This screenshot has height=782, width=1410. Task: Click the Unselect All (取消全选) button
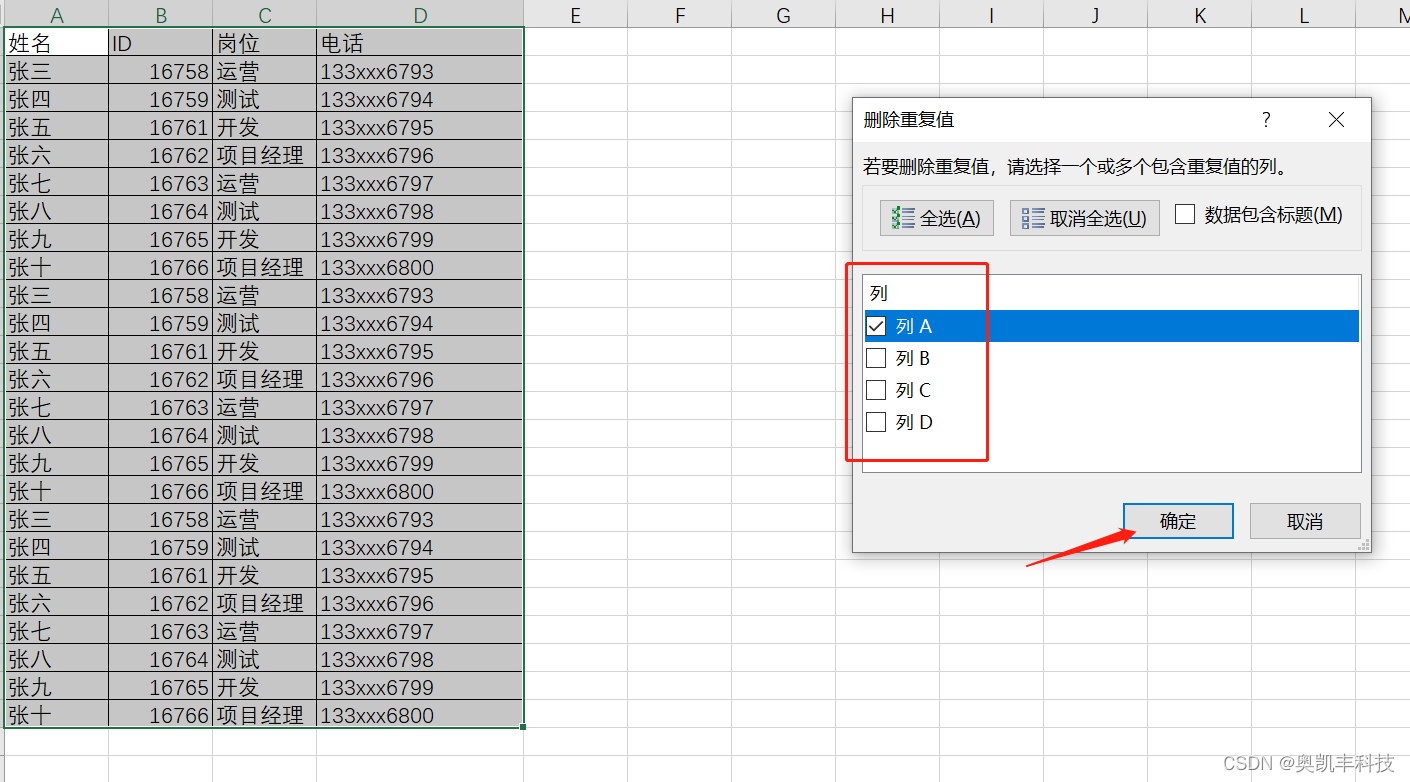coord(1084,217)
